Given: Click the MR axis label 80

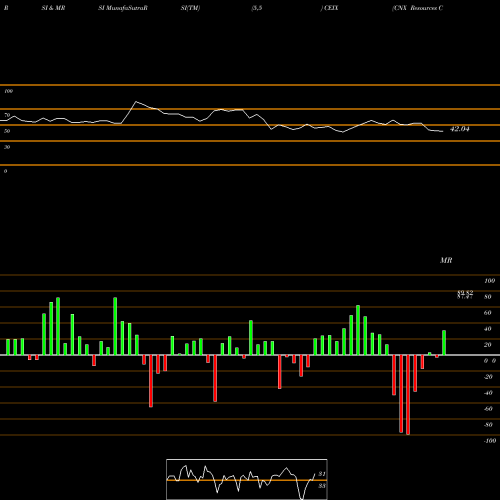Looking at the screenshot, I should tap(487, 297).
